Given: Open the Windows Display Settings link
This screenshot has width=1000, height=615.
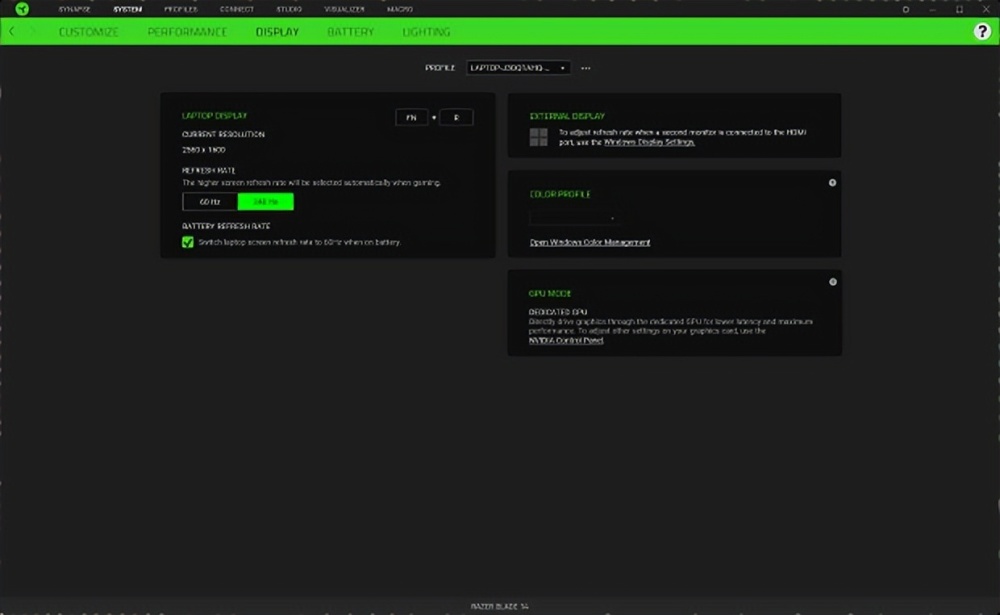Looking at the screenshot, I should (649, 142).
